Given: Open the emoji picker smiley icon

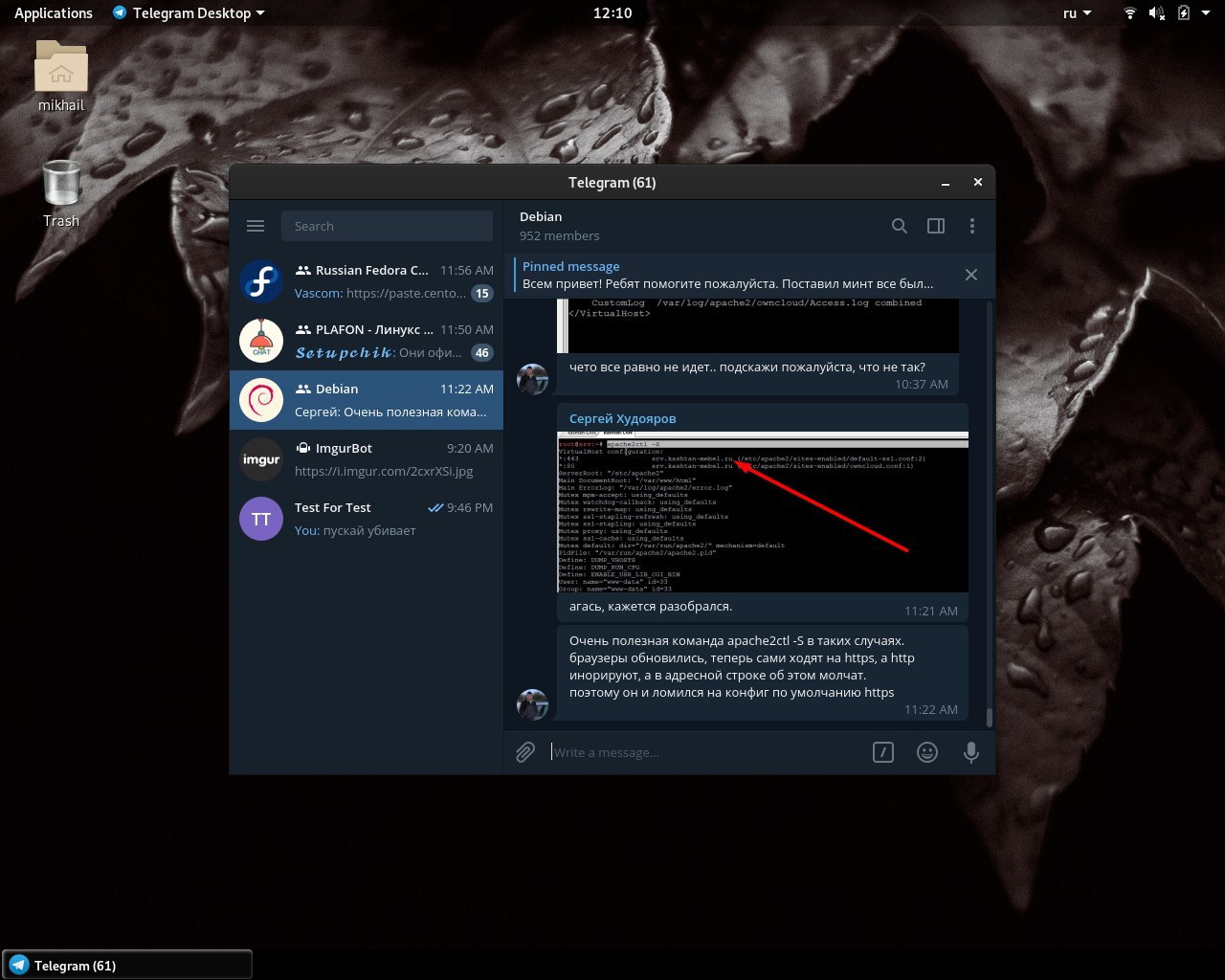Looking at the screenshot, I should (927, 752).
